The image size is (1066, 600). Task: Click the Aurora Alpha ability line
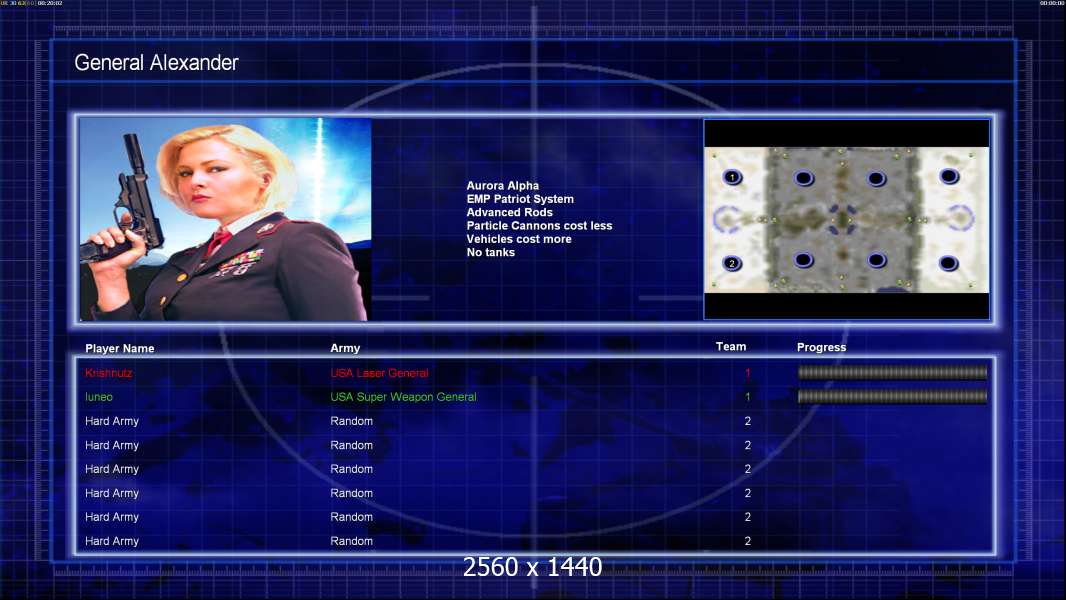coord(502,186)
